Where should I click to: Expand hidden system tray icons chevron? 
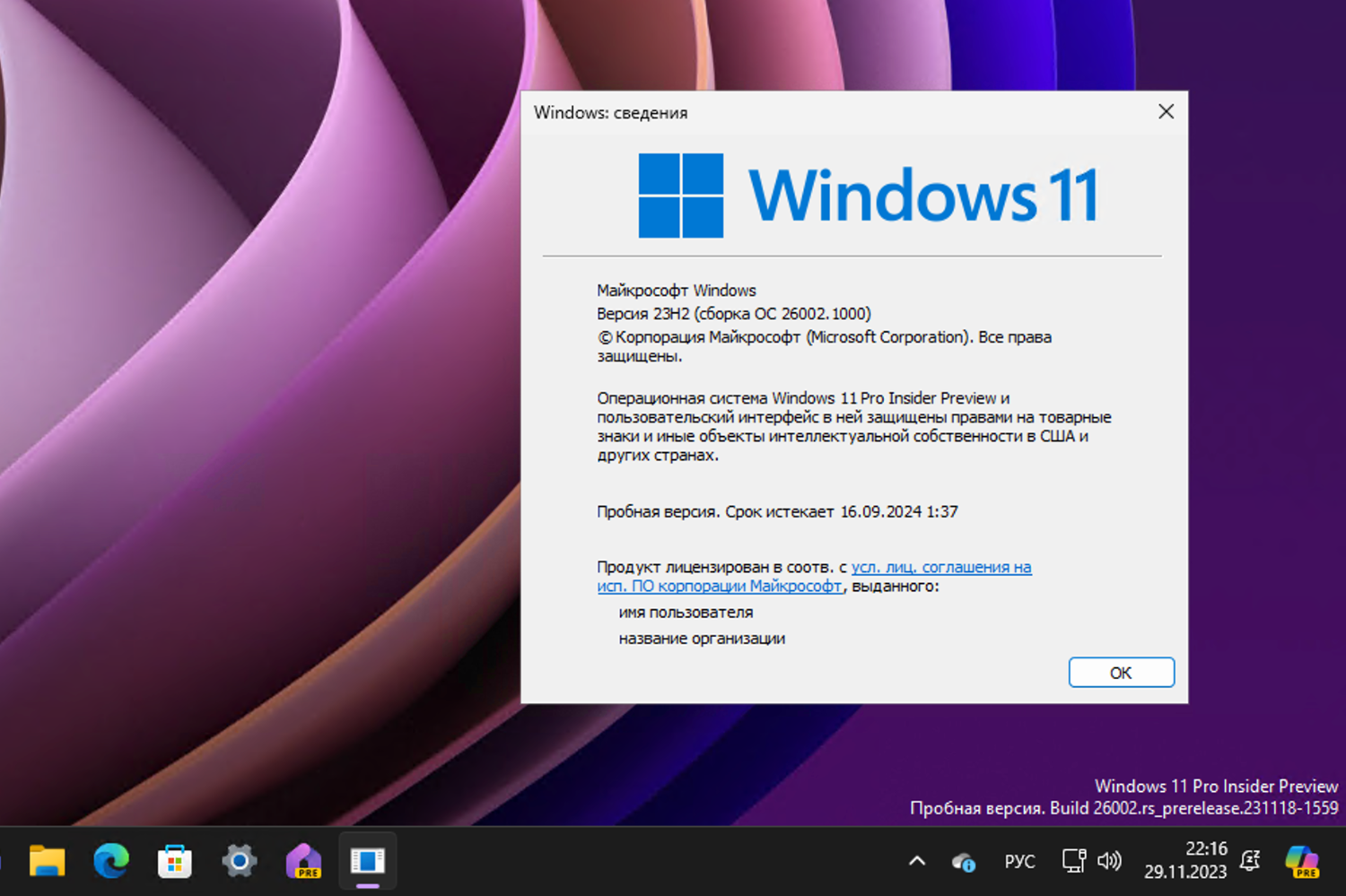click(x=916, y=860)
